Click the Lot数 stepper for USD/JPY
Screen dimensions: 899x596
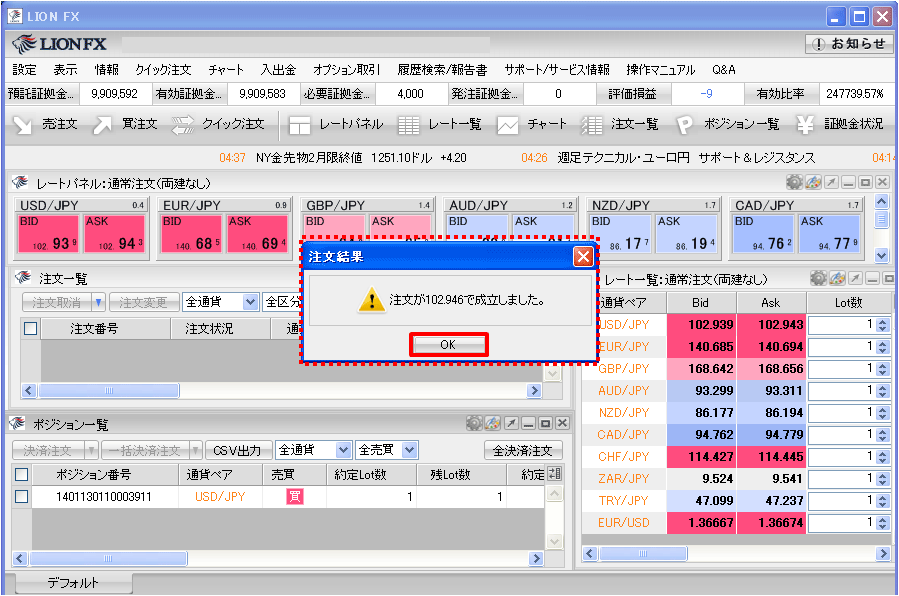(x=882, y=325)
